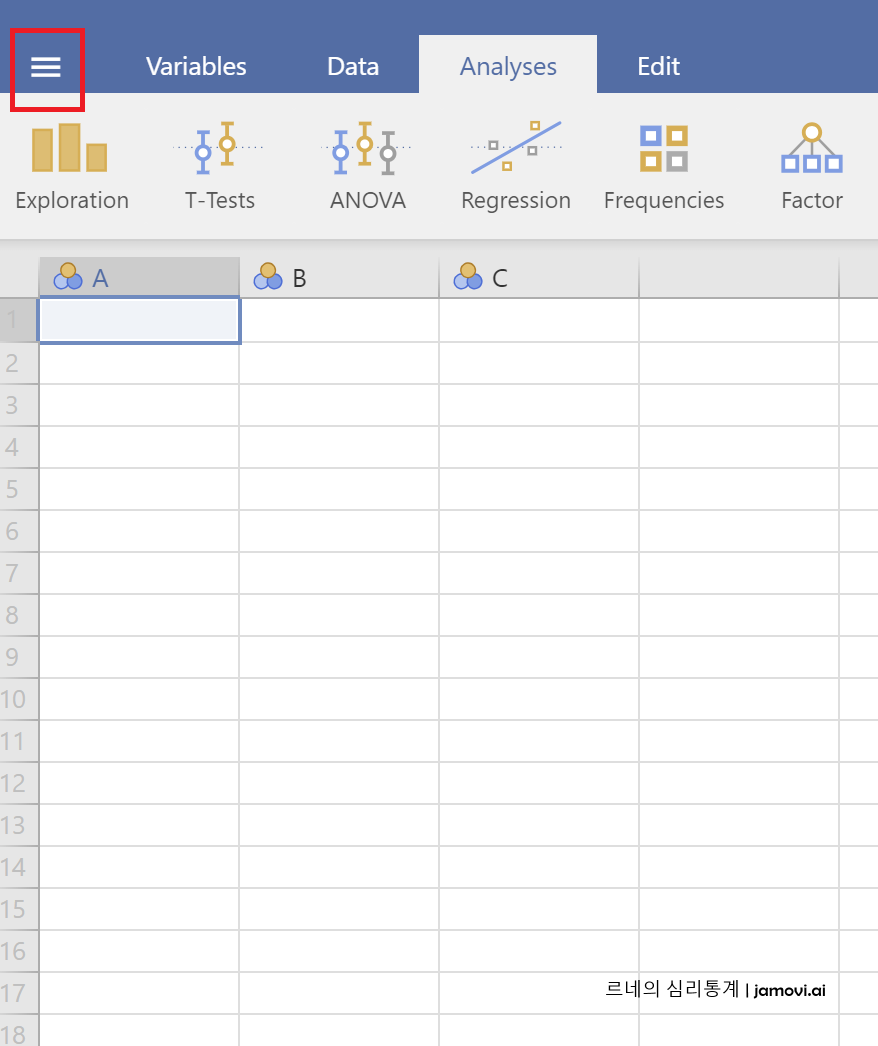Select cell in column A row 5
Screen dimensions: 878x1046
click(x=139, y=489)
